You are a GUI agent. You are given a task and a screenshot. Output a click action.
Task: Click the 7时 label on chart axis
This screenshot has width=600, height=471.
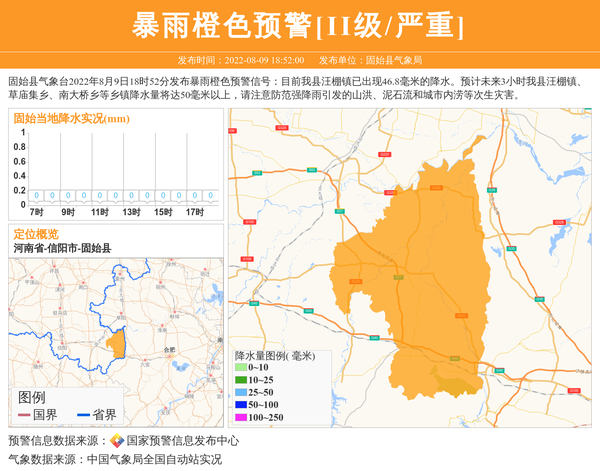pos(36,212)
